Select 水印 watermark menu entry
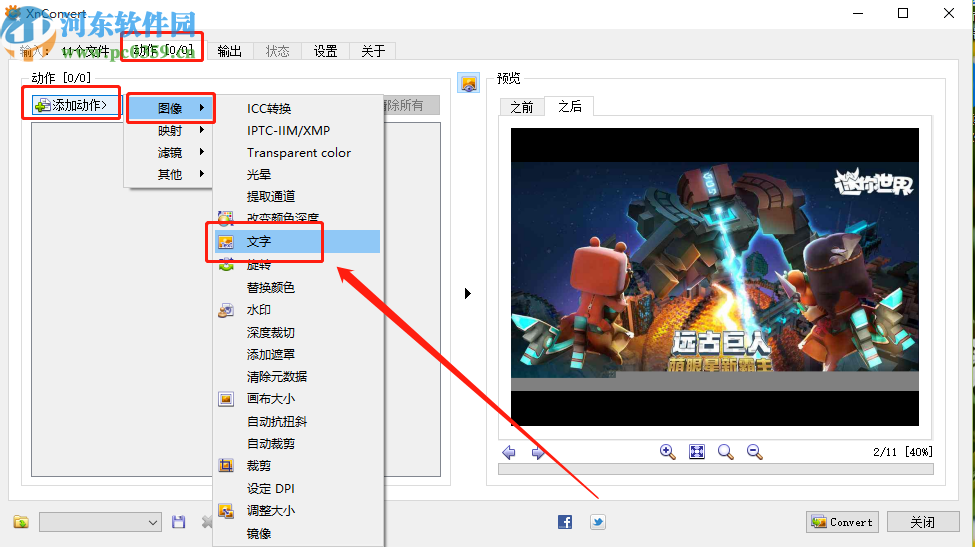 tap(259, 310)
